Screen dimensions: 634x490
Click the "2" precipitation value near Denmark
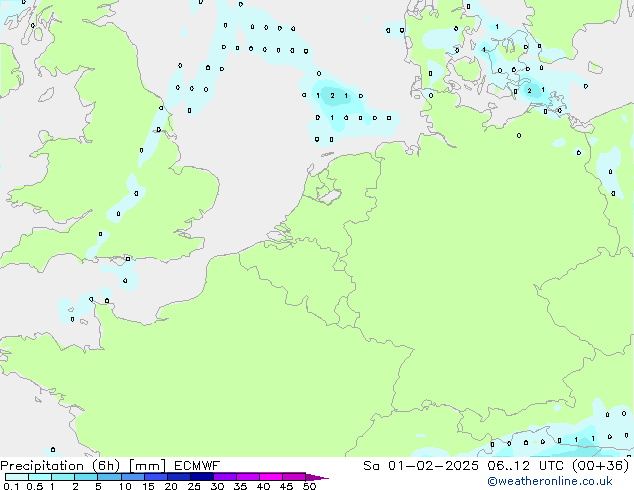(528, 91)
